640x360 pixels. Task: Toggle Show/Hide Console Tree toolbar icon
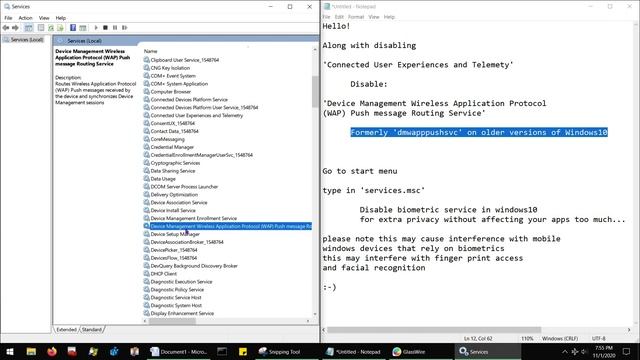coord(29,28)
